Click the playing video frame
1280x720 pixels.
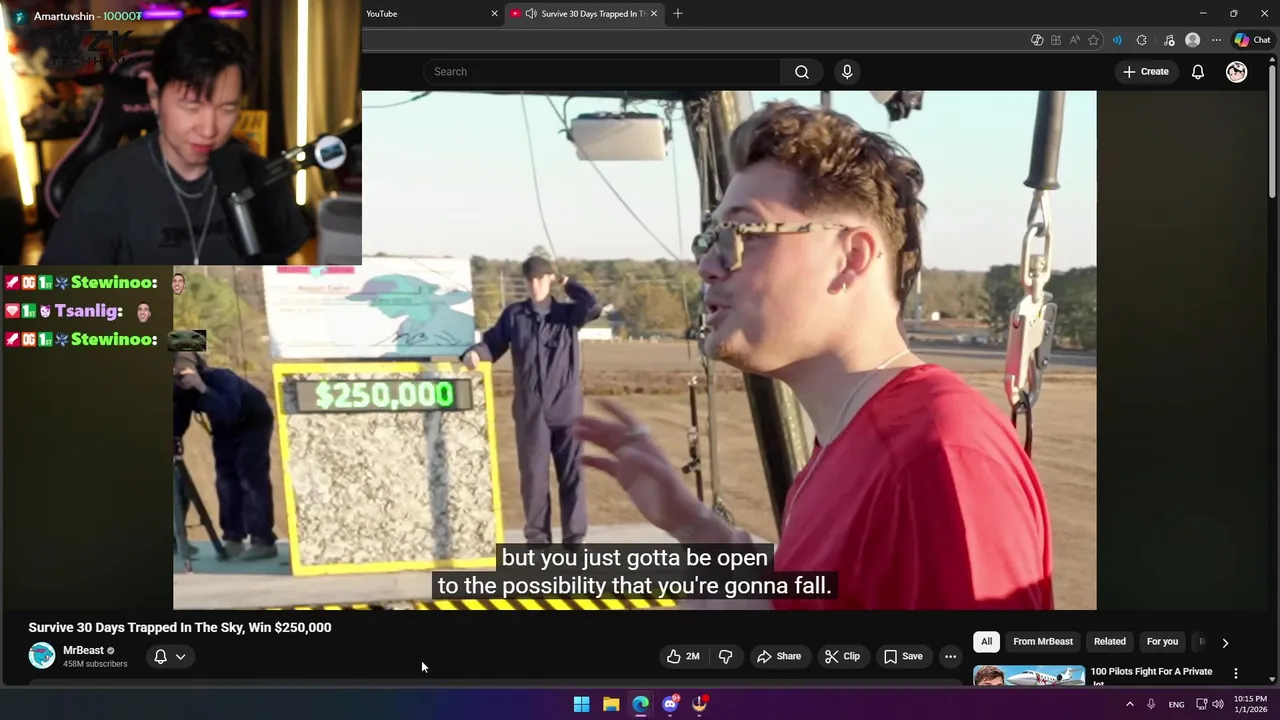(x=634, y=350)
